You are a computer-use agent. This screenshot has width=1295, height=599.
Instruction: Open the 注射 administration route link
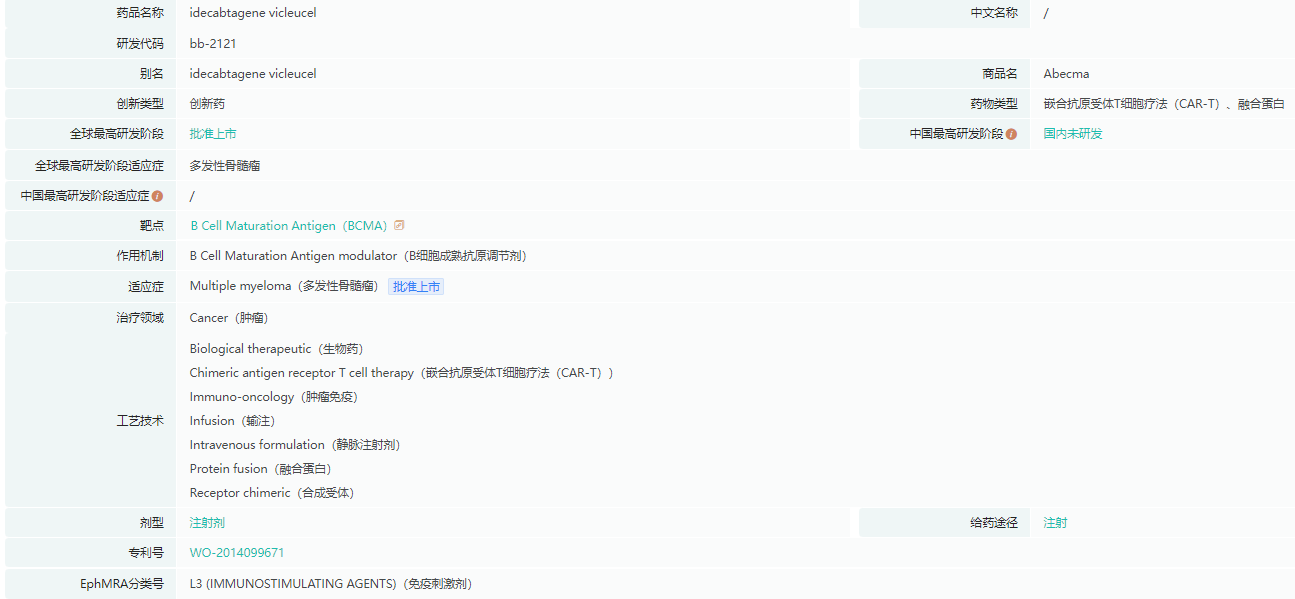(x=1055, y=523)
